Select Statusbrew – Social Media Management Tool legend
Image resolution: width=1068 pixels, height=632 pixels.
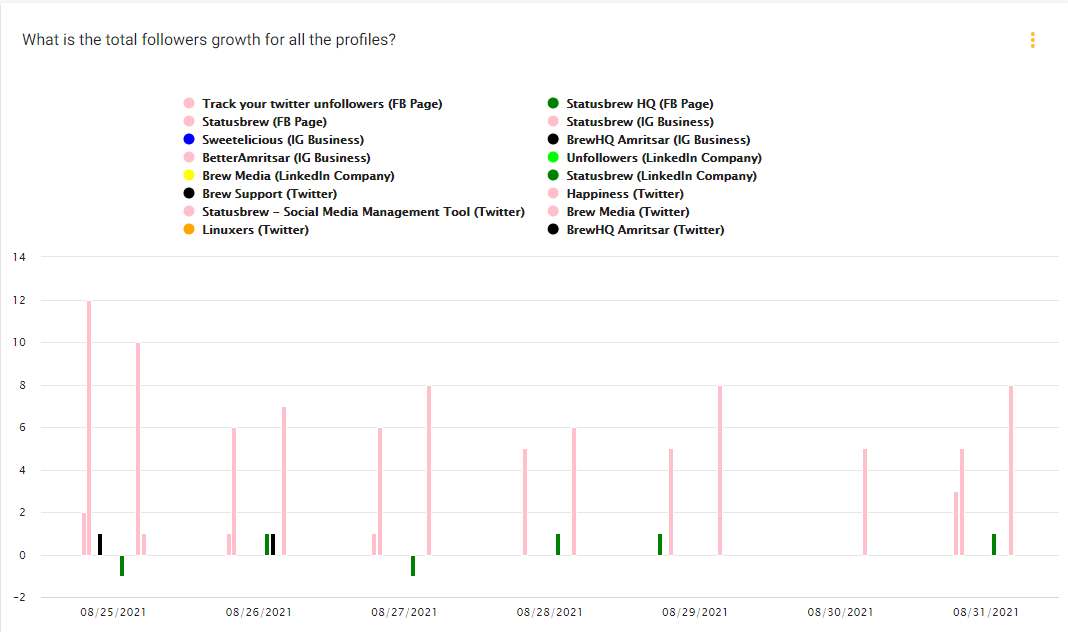coord(363,212)
